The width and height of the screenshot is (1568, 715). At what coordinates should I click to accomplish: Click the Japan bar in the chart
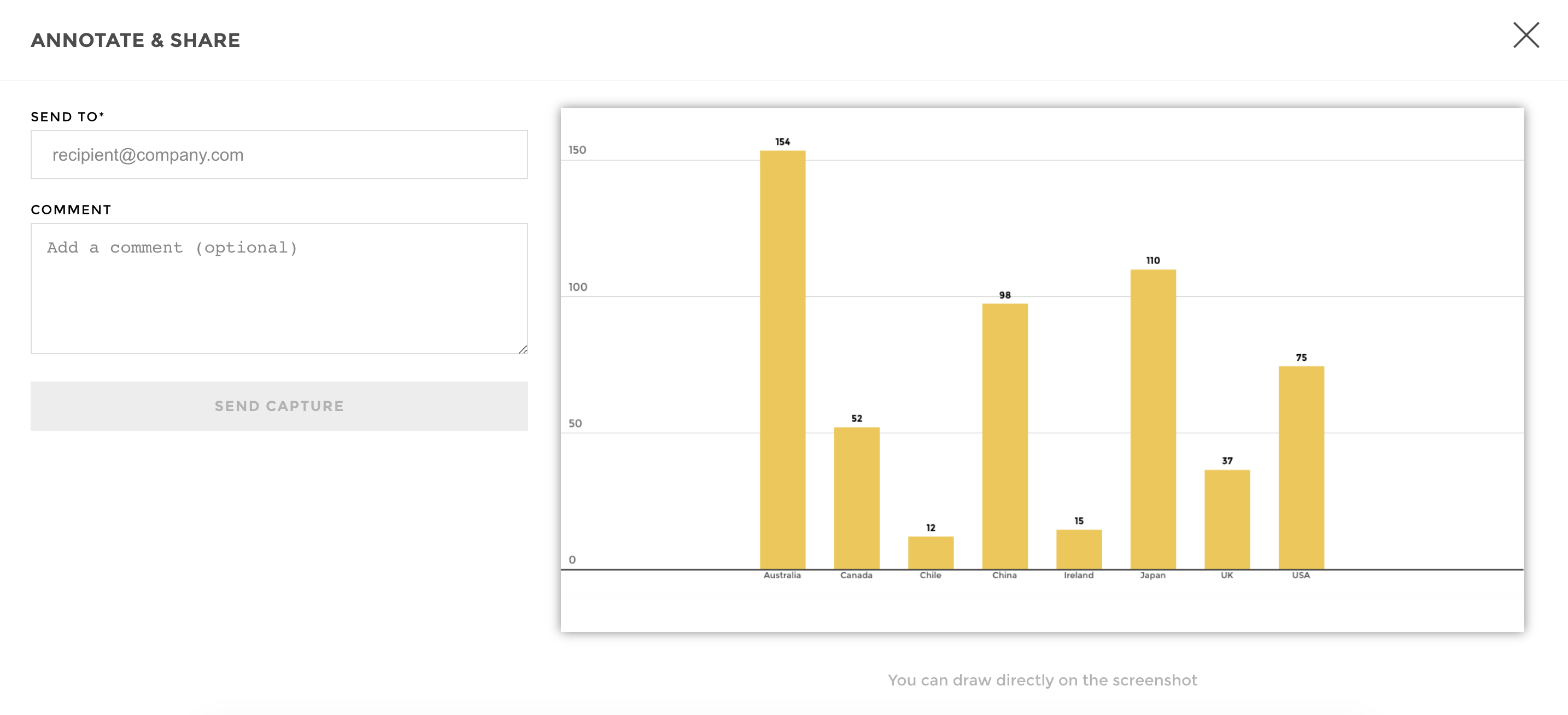[x=1153, y=419]
